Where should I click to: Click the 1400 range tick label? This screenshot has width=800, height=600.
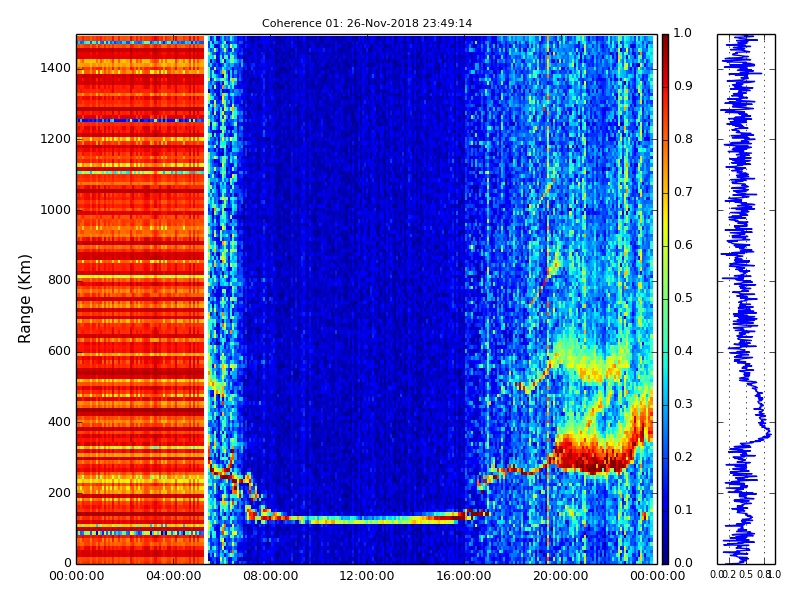(56, 68)
